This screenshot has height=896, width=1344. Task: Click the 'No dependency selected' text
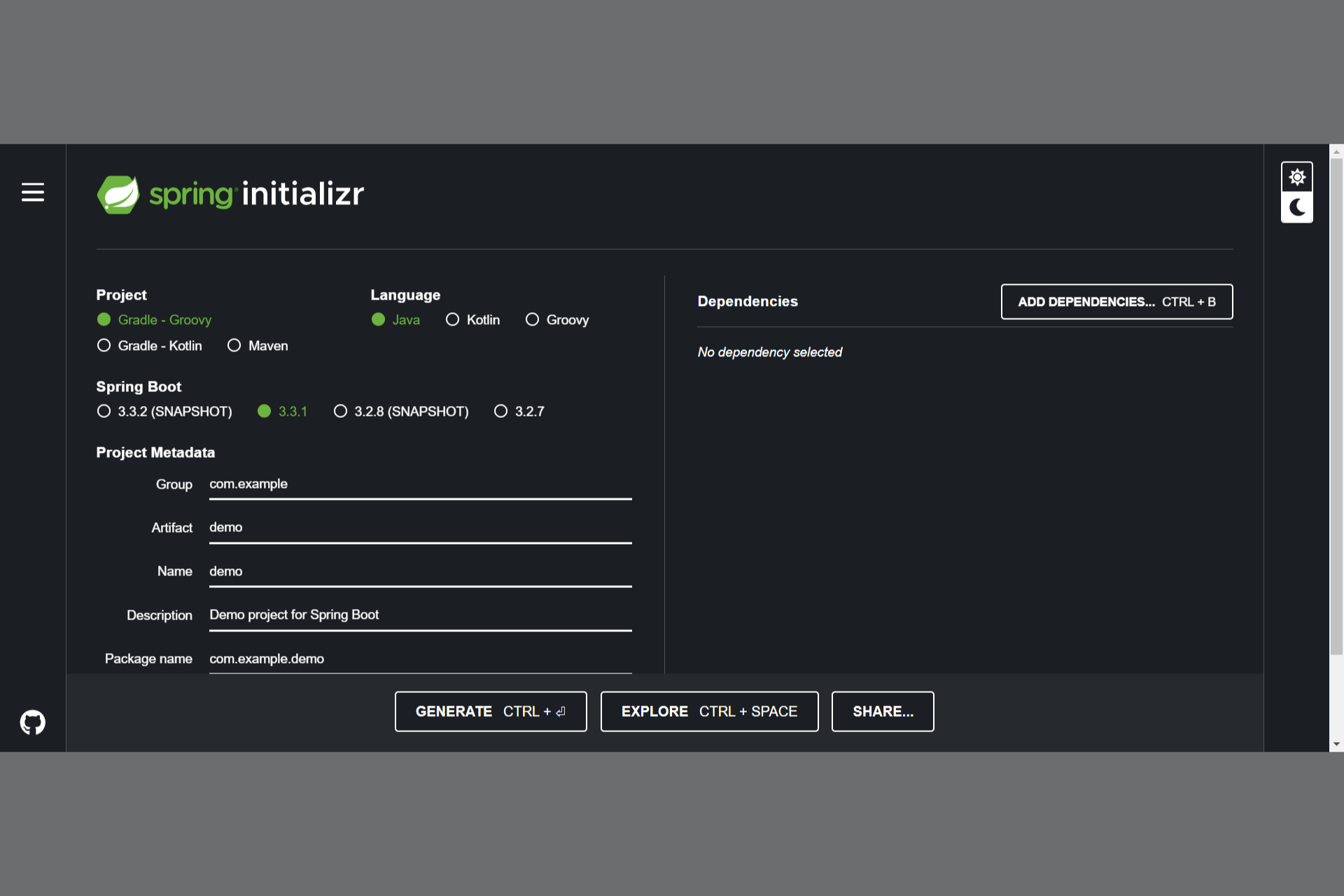pyautogui.click(x=769, y=352)
